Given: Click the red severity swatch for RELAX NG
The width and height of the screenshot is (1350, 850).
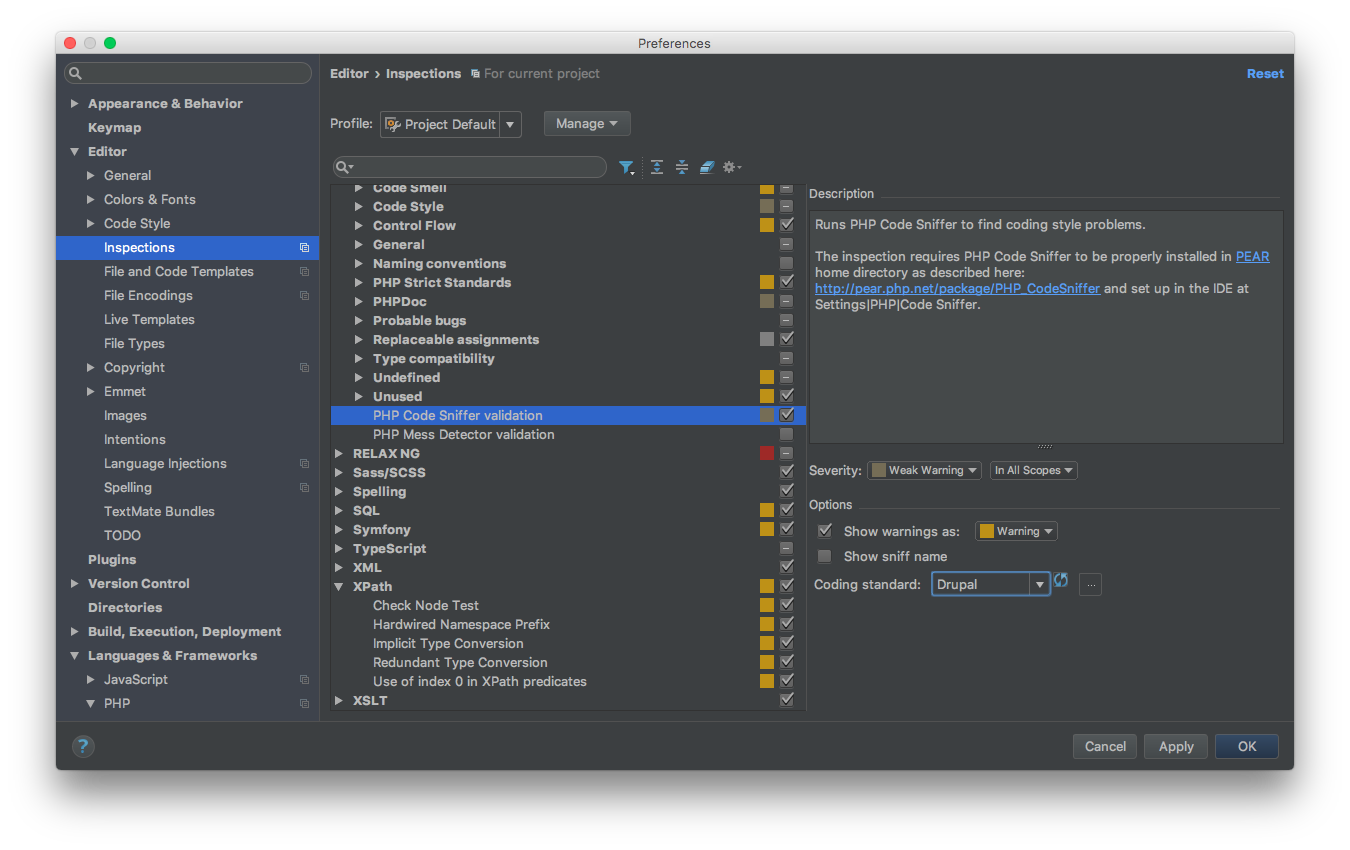Looking at the screenshot, I should coord(767,453).
